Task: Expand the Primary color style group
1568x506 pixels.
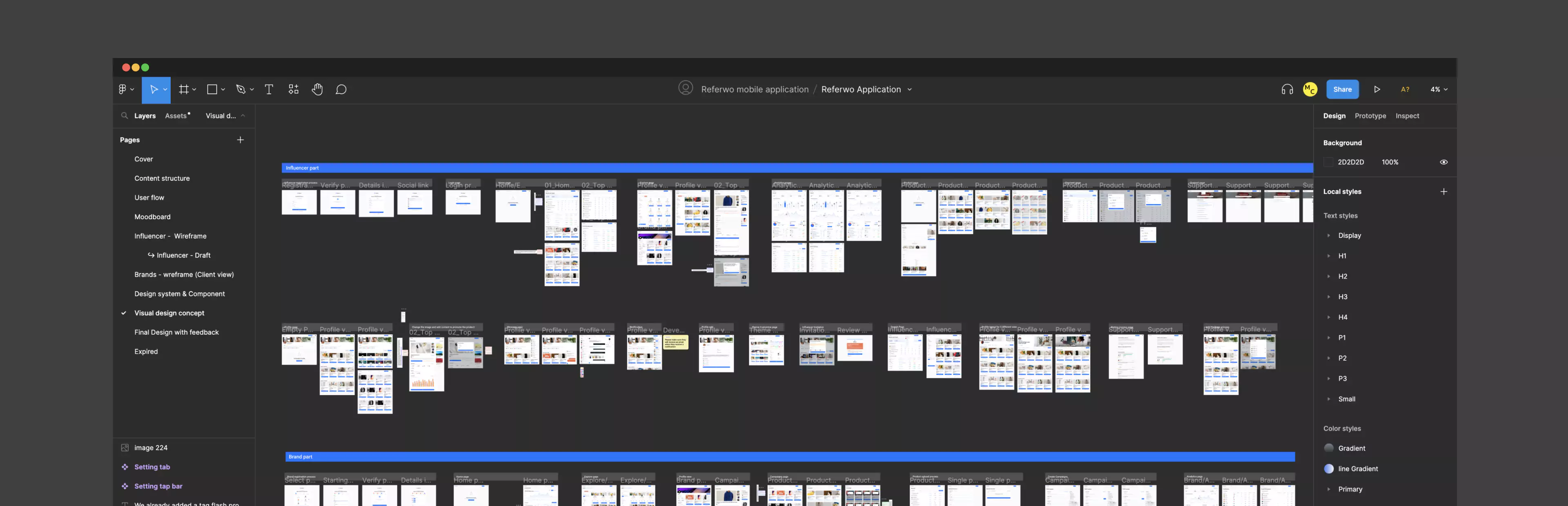Action: [1329, 489]
